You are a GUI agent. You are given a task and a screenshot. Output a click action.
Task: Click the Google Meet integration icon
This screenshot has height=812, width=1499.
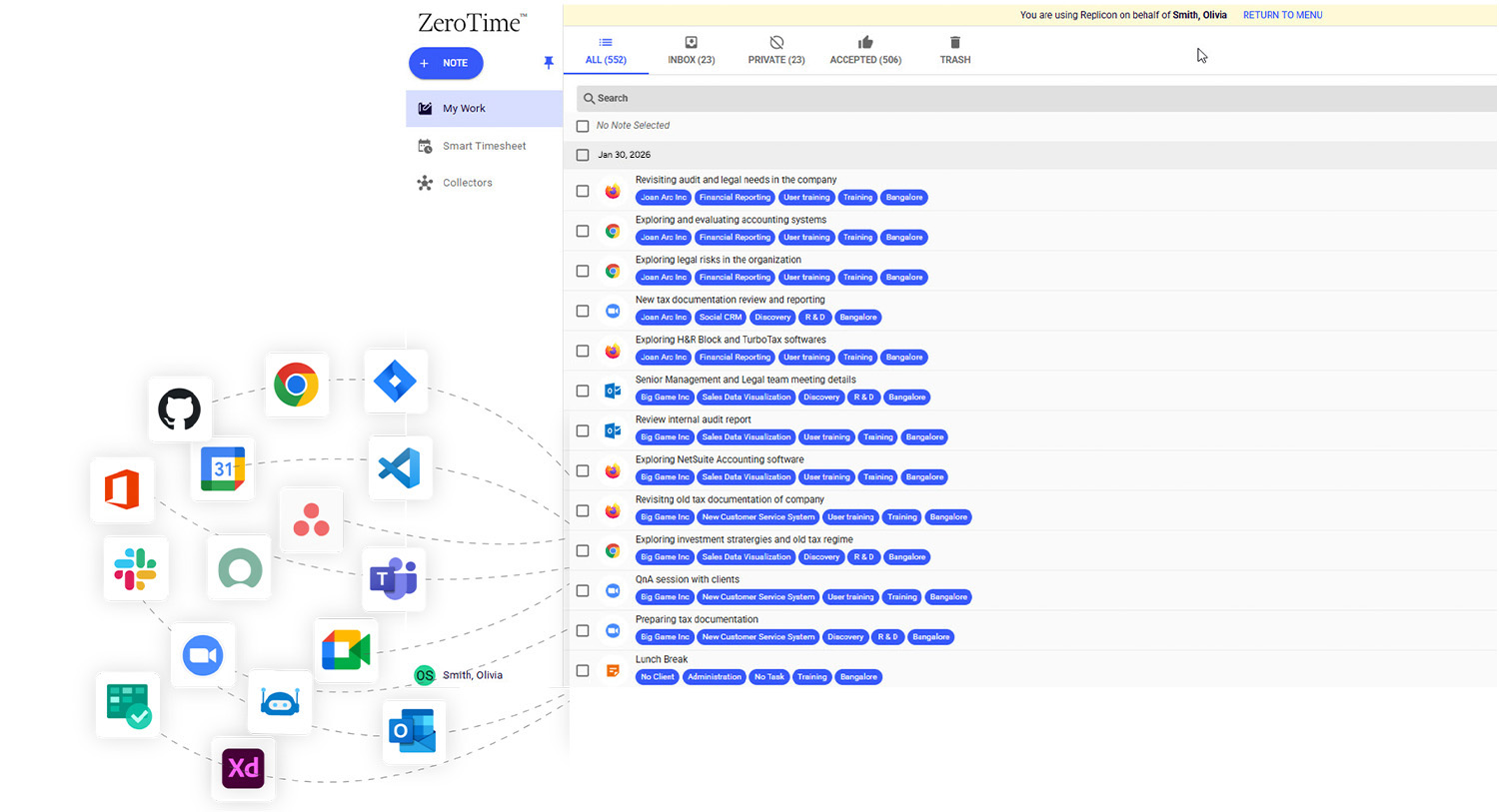[346, 651]
